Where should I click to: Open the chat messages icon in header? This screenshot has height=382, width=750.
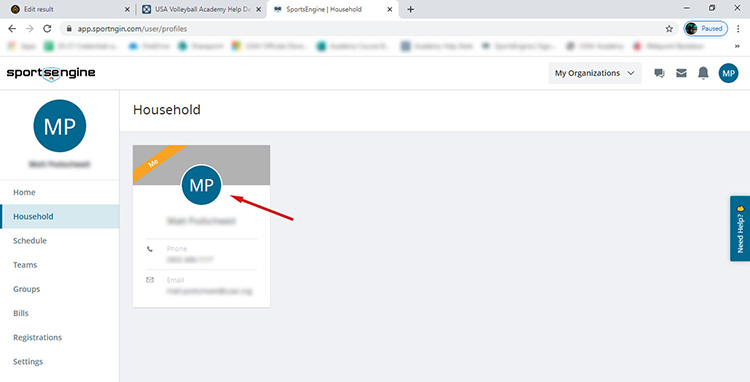pos(659,73)
